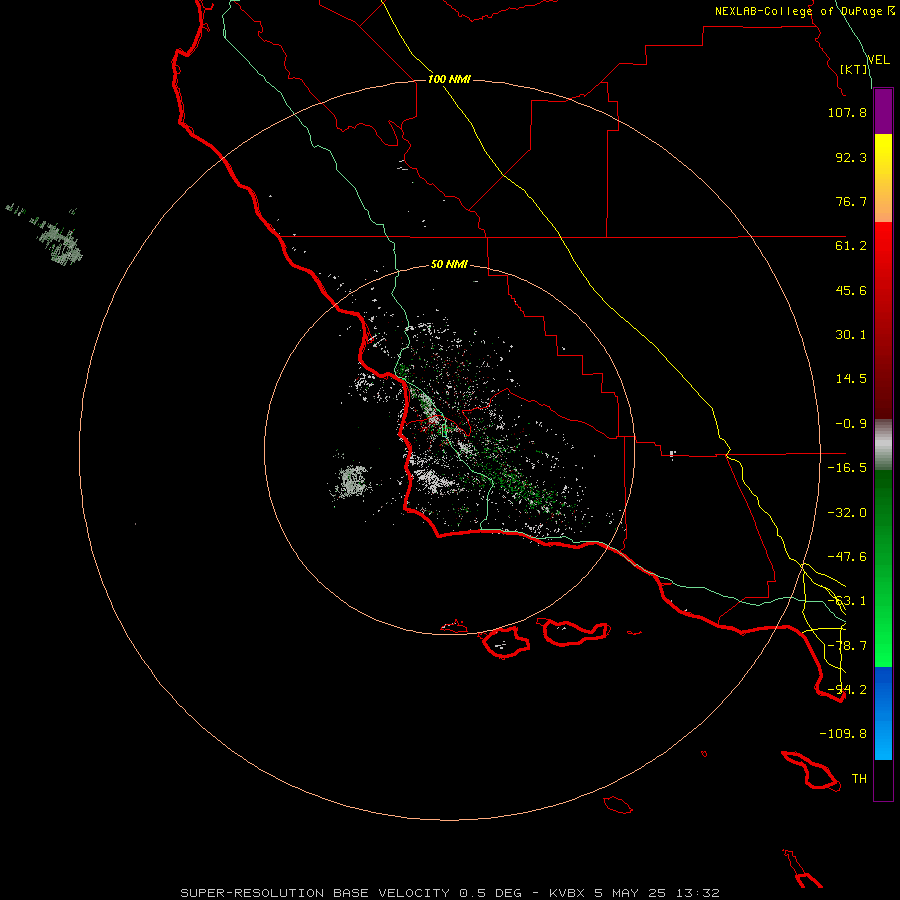Click the NEXLAB-College of DuPage label
Viewport: 900px width, 900px height.
click(x=804, y=11)
